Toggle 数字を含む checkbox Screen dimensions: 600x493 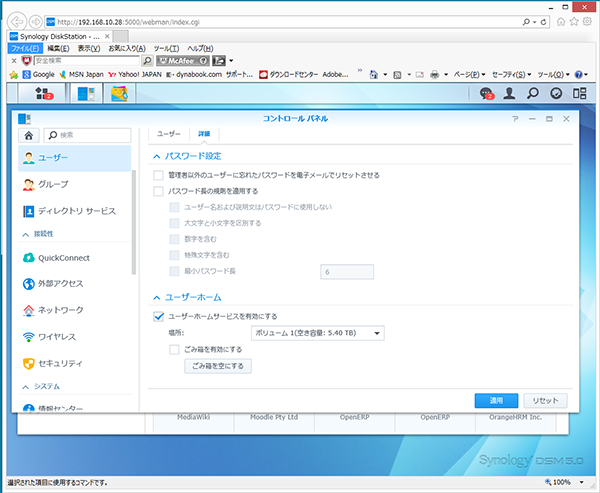point(174,239)
